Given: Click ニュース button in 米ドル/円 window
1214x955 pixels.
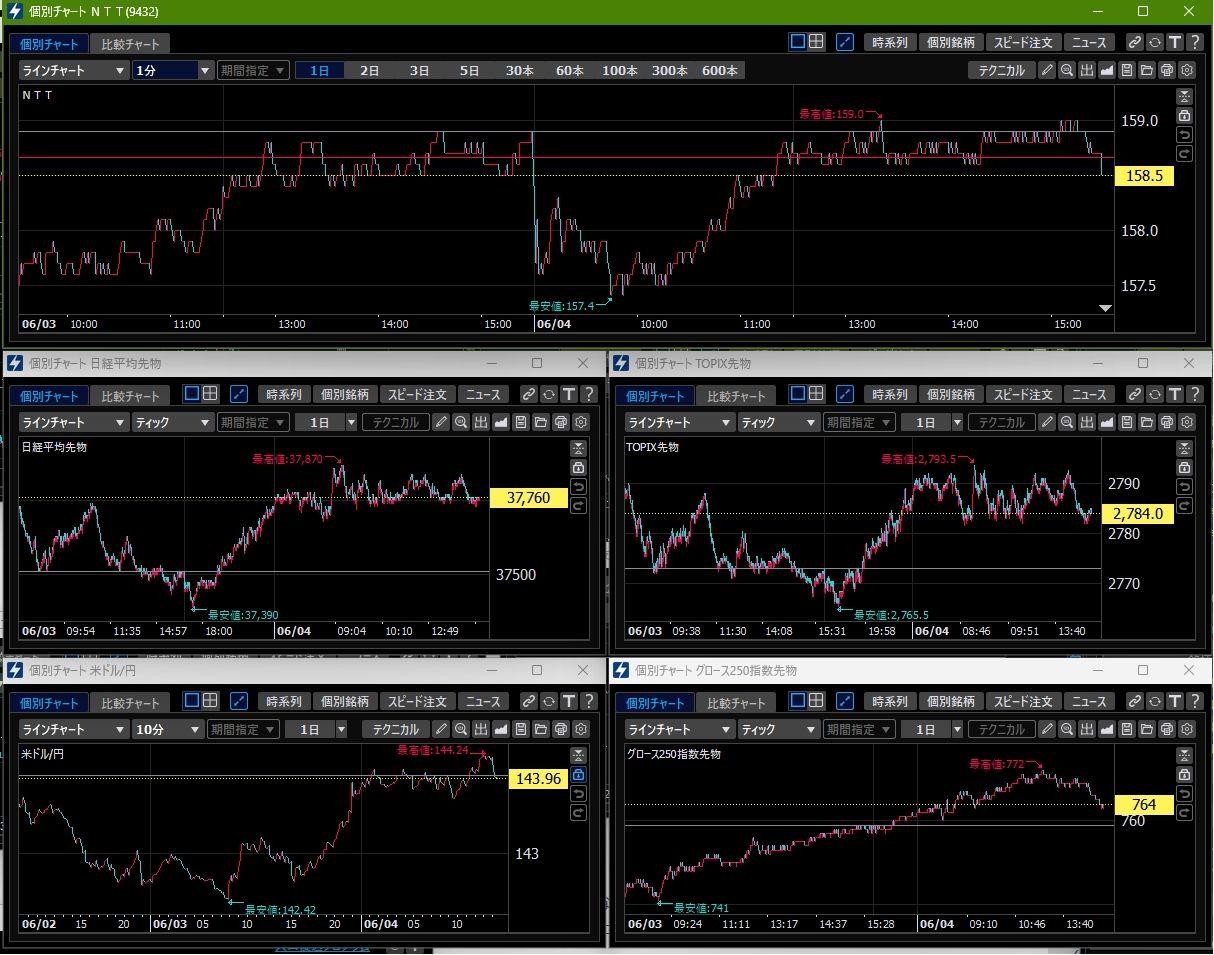Looking at the screenshot, I should coord(483,701).
